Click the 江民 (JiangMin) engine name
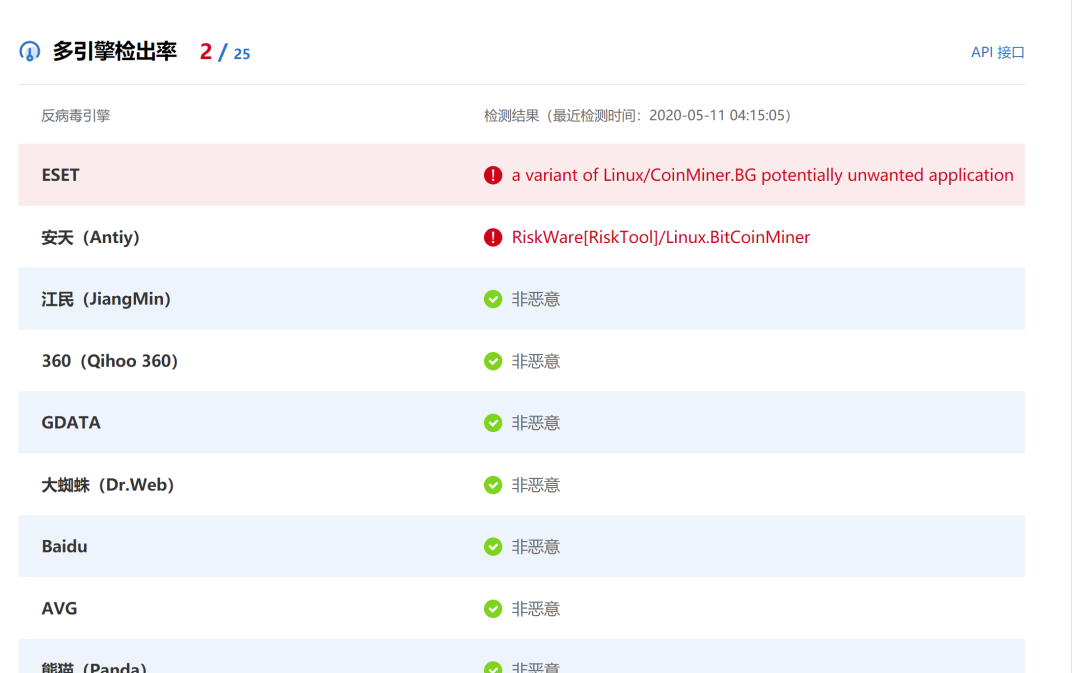 [x=106, y=299]
